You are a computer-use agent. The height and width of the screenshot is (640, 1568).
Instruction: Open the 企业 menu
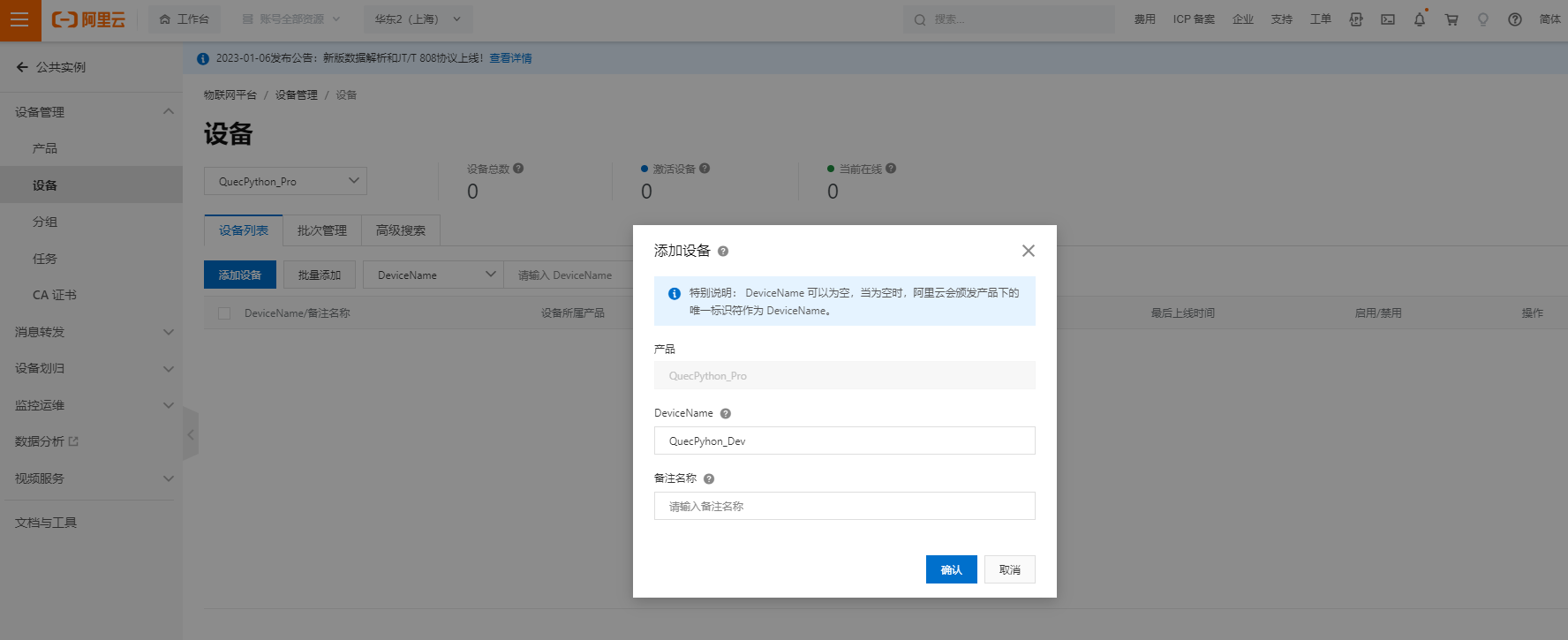click(x=1243, y=19)
